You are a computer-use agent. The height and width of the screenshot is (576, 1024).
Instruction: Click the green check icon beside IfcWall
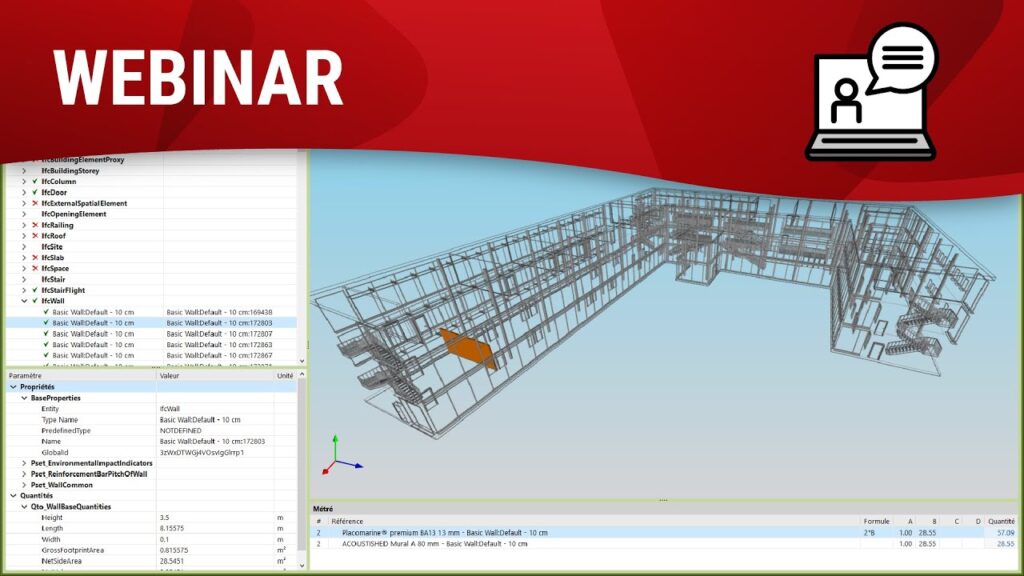(35, 301)
